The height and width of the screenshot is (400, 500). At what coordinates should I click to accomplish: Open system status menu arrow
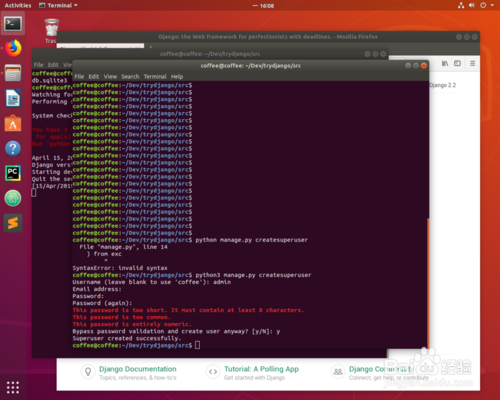click(x=492, y=5)
